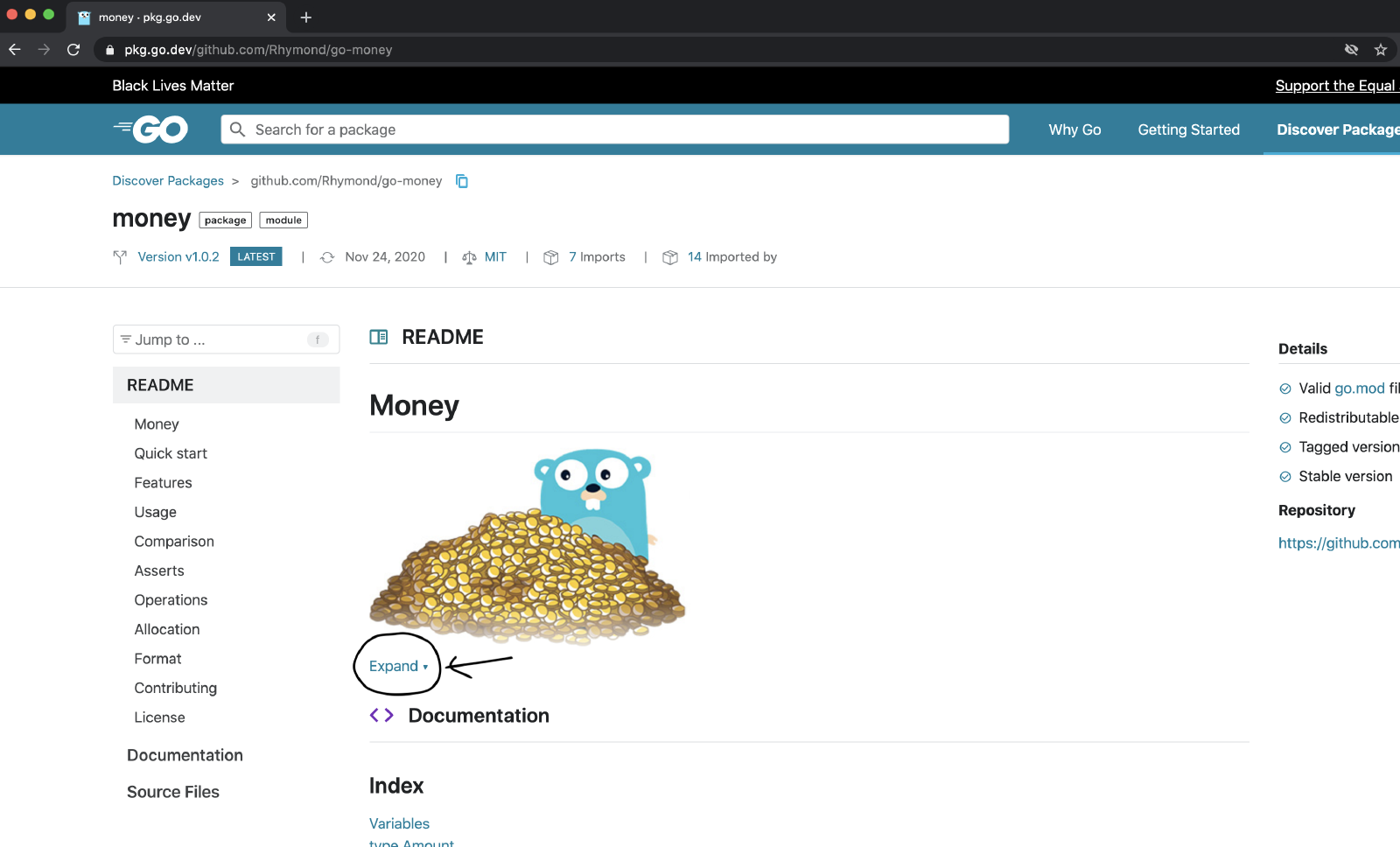Select Source Files in the sidebar

(173, 792)
